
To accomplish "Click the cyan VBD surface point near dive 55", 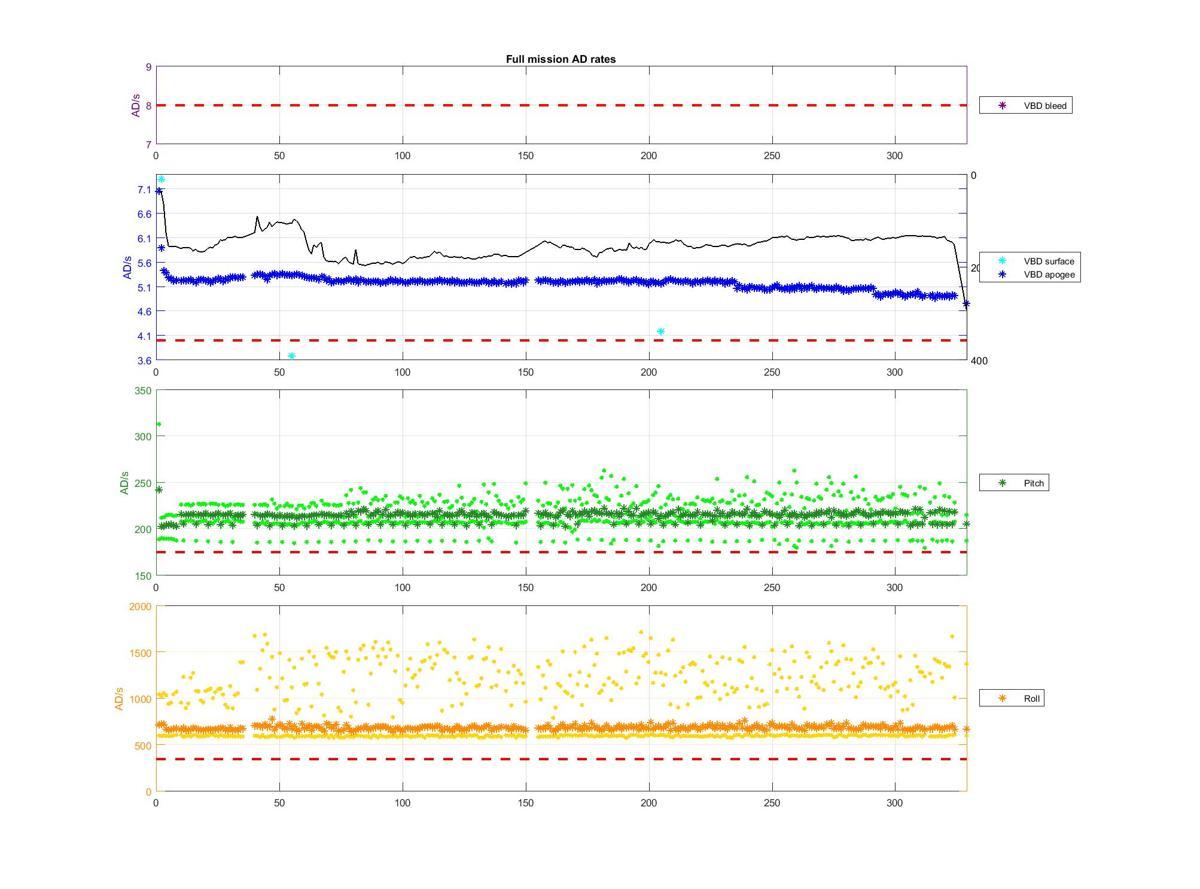I will (x=292, y=356).
